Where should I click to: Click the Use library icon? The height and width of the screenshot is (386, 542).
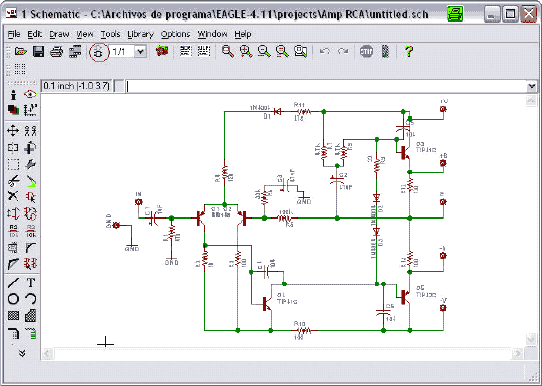click(162, 51)
